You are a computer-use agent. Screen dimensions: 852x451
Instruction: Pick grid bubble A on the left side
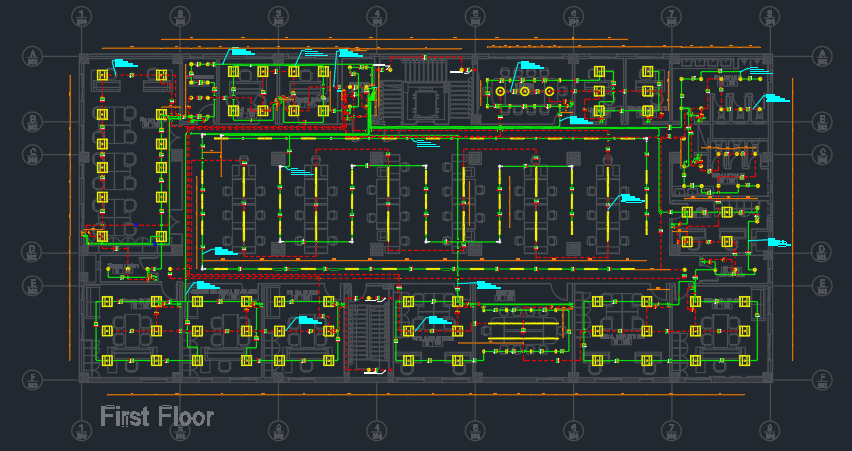[x=33, y=56]
